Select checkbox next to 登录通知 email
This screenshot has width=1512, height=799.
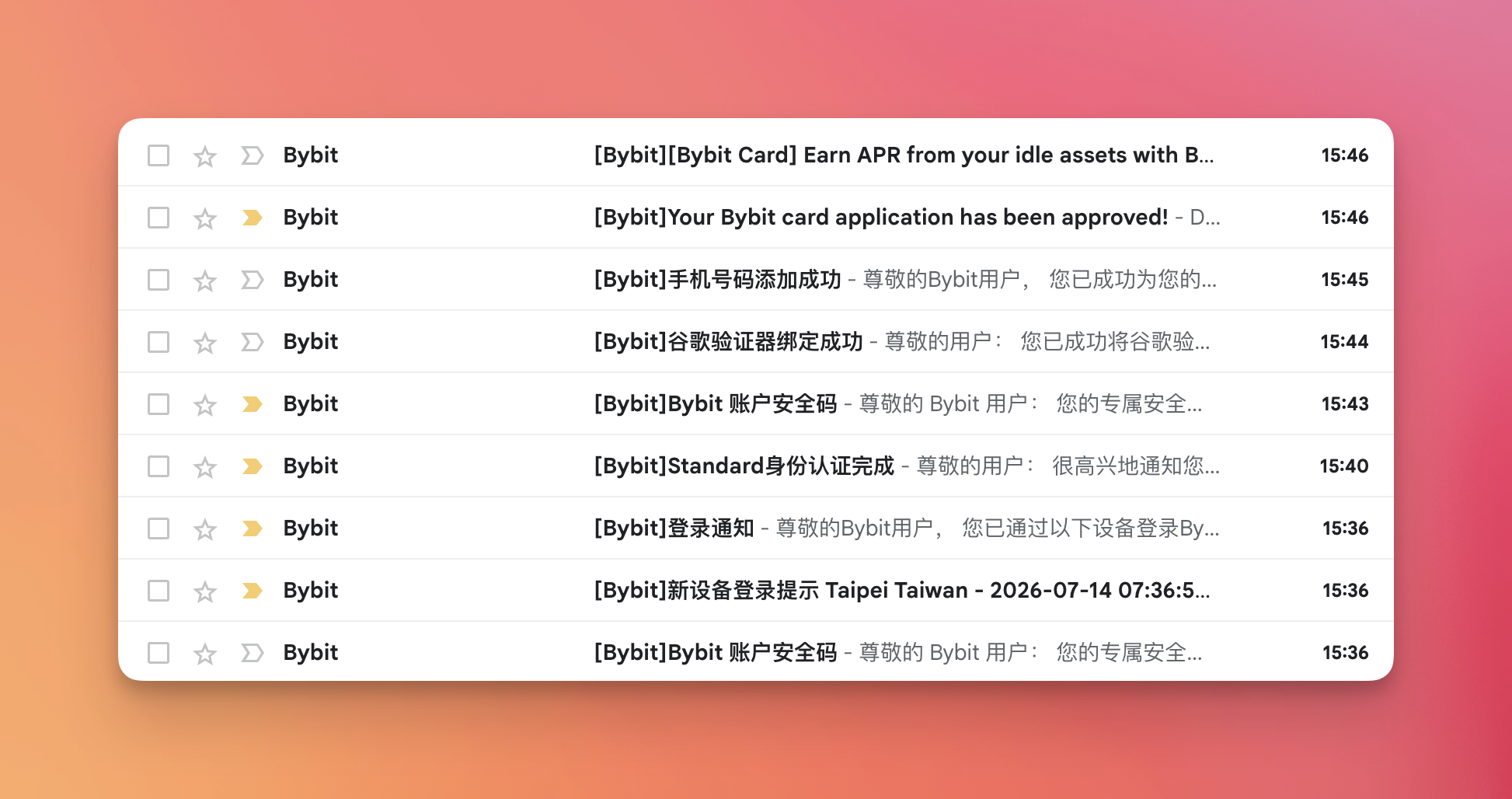[x=159, y=529]
